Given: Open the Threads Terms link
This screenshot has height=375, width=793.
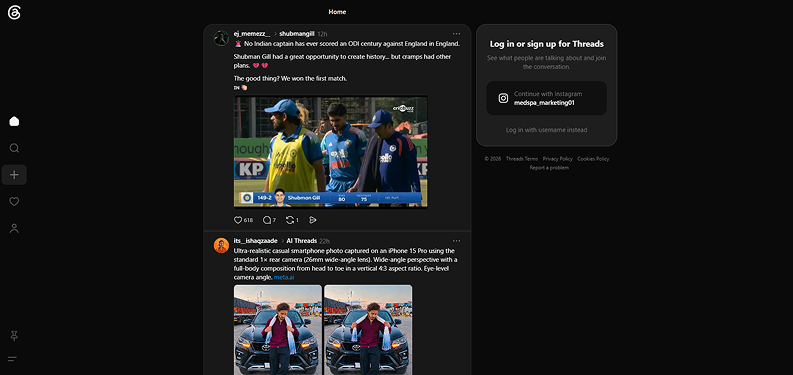Looking at the screenshot, I should (x=522, y=159).
